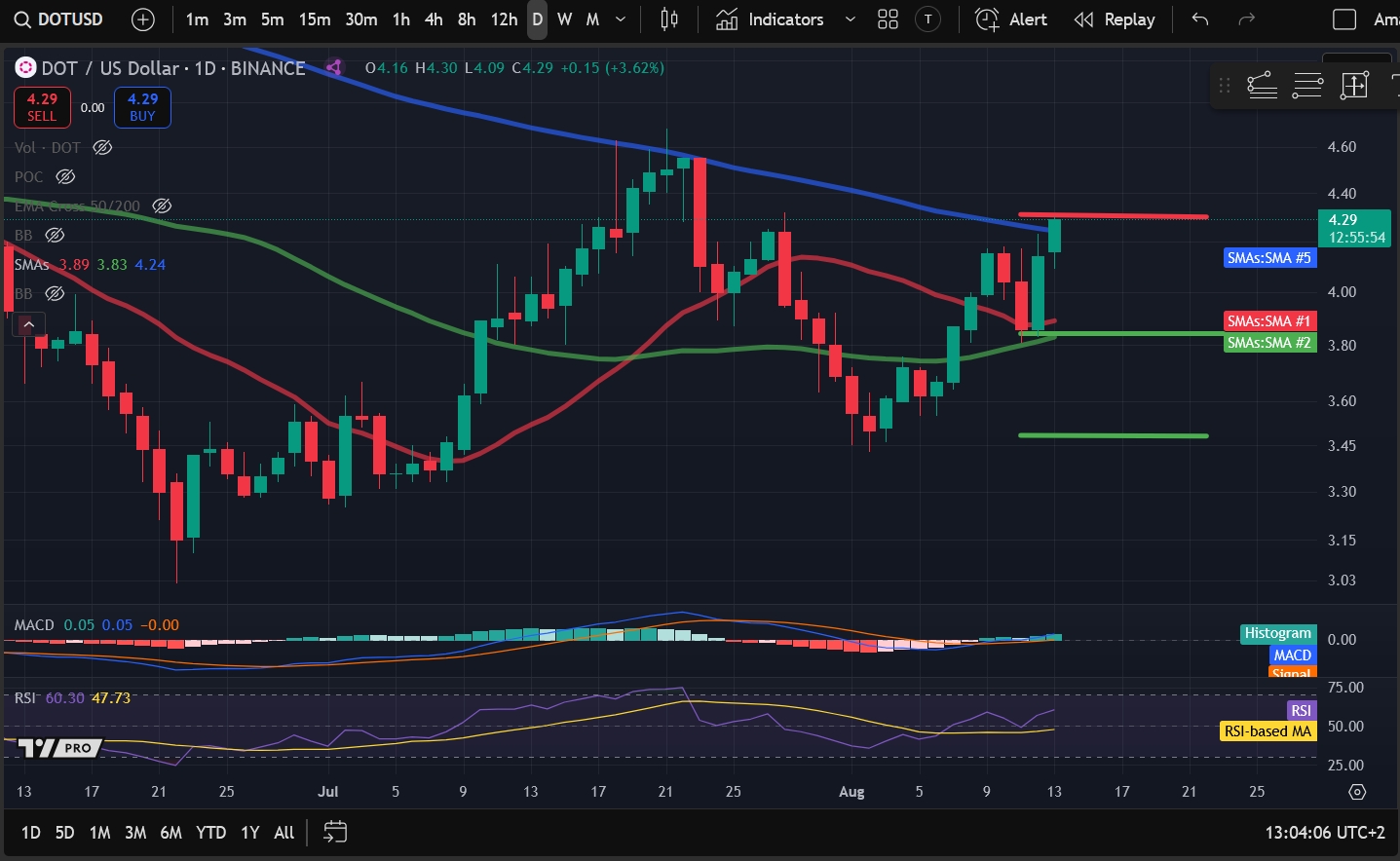Click the undo arrow icon
1400x861 pixels.
[x=1200, y=19]
